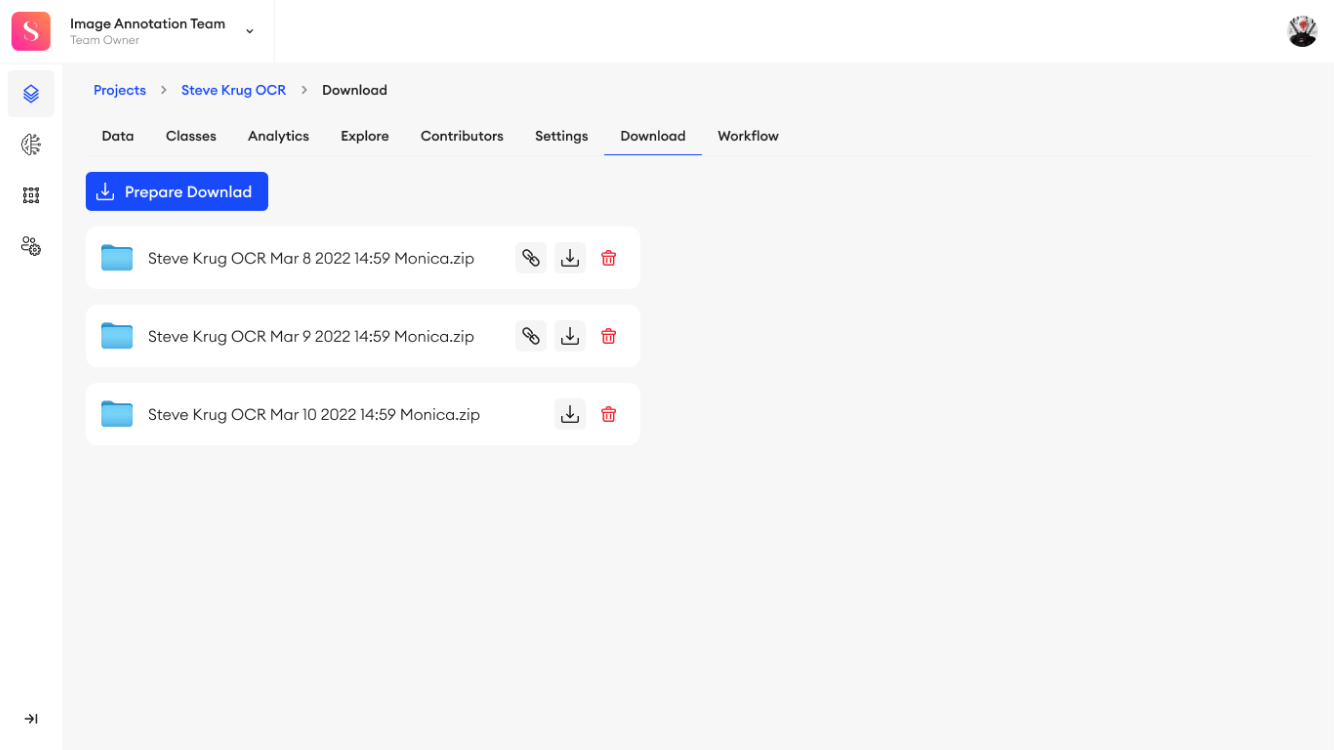This screenshot has height=750, width=1334.
Task: Select file name Steve Krug OCR Mar 8 2022 14:59 Monica.zip
Action: click(311, 258)
